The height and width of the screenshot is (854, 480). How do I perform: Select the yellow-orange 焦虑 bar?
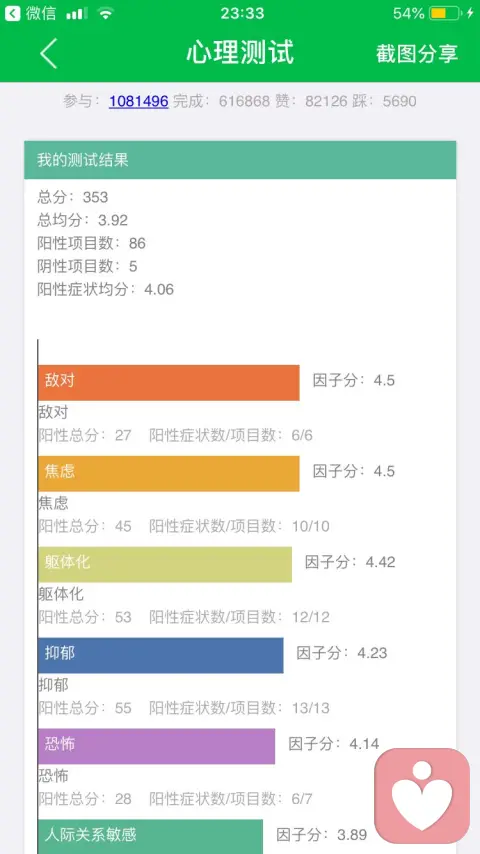click(169, 474)
